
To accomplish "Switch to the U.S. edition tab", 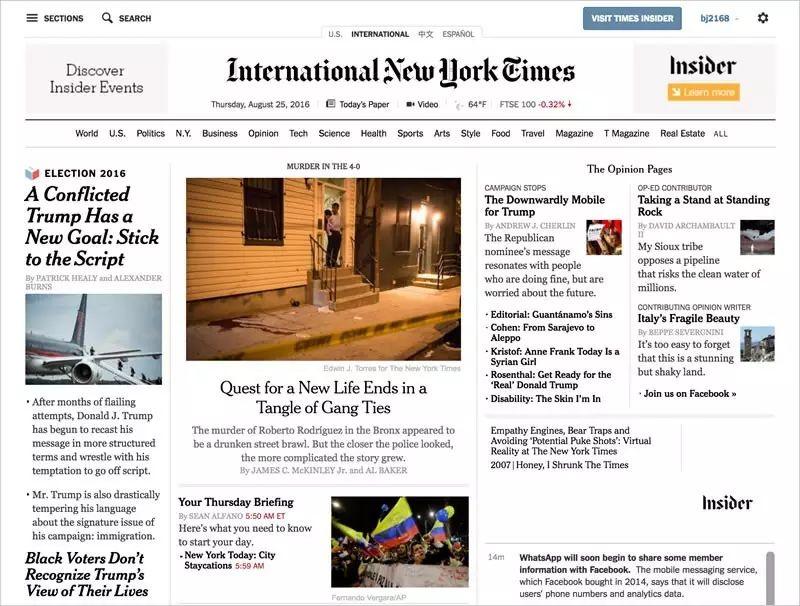I will (x=335, y=34).
